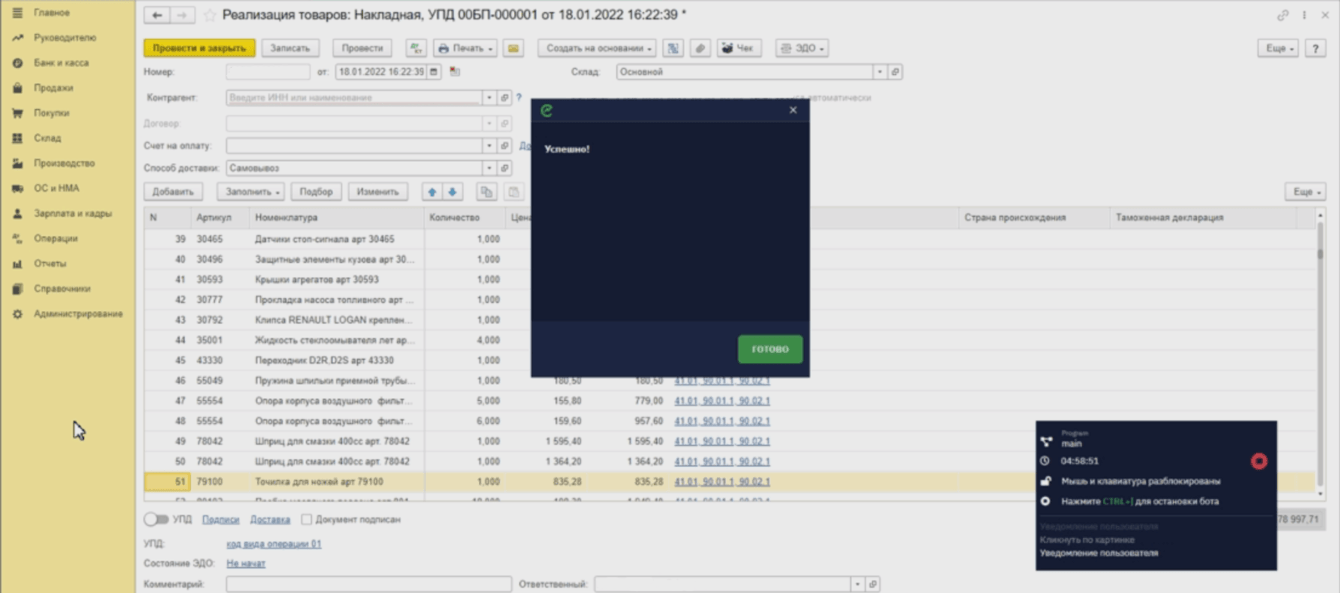Open the Счет на оплату record icon
Viewport: 1340px width, 593px height.
504,146
